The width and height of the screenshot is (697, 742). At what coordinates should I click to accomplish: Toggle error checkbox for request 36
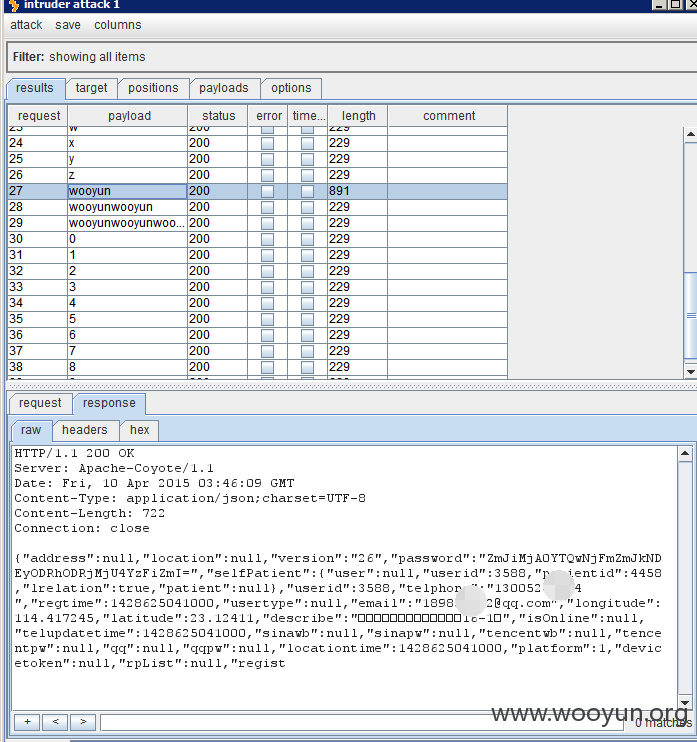(267, 335)
